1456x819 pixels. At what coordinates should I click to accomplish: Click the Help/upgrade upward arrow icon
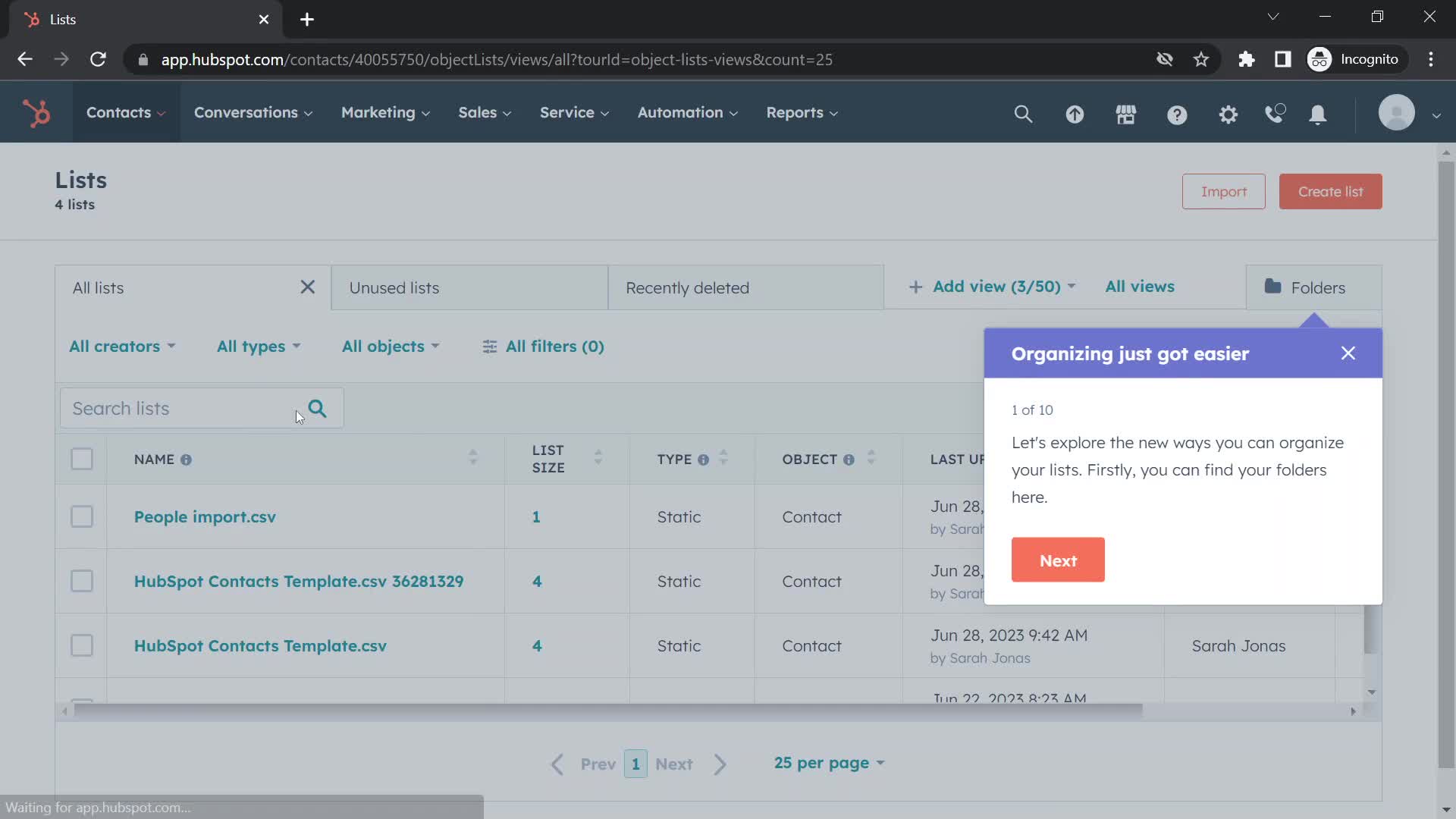(x=1075, y=113)
